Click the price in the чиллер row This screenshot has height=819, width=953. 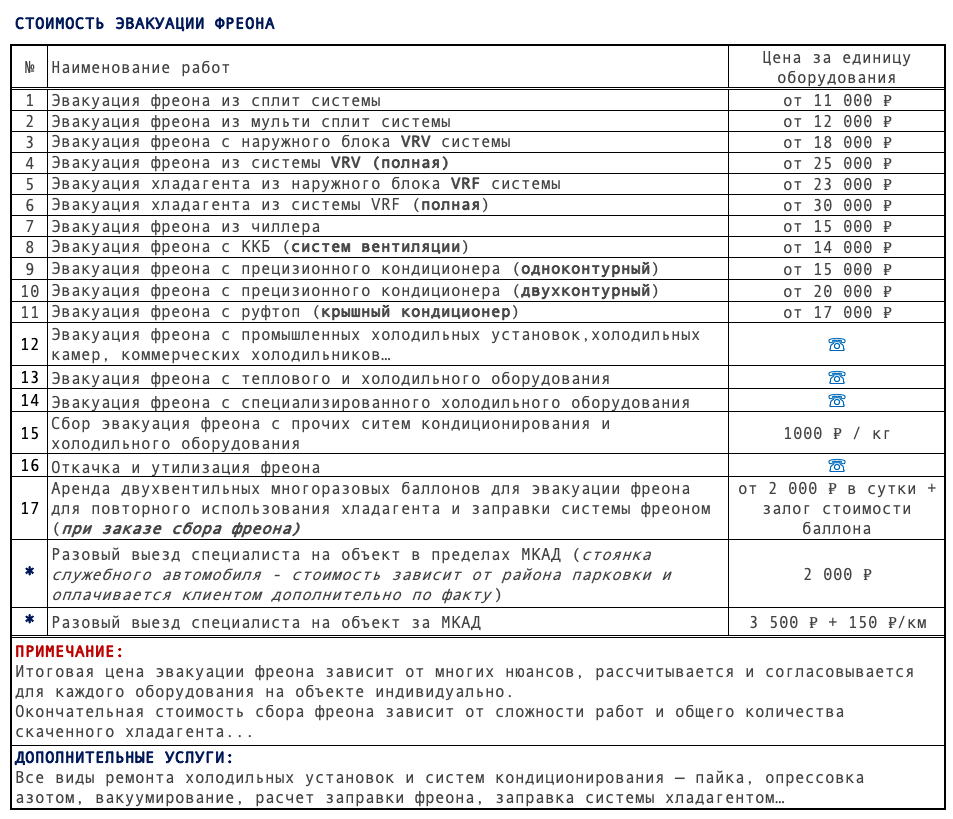coord(836,227)
